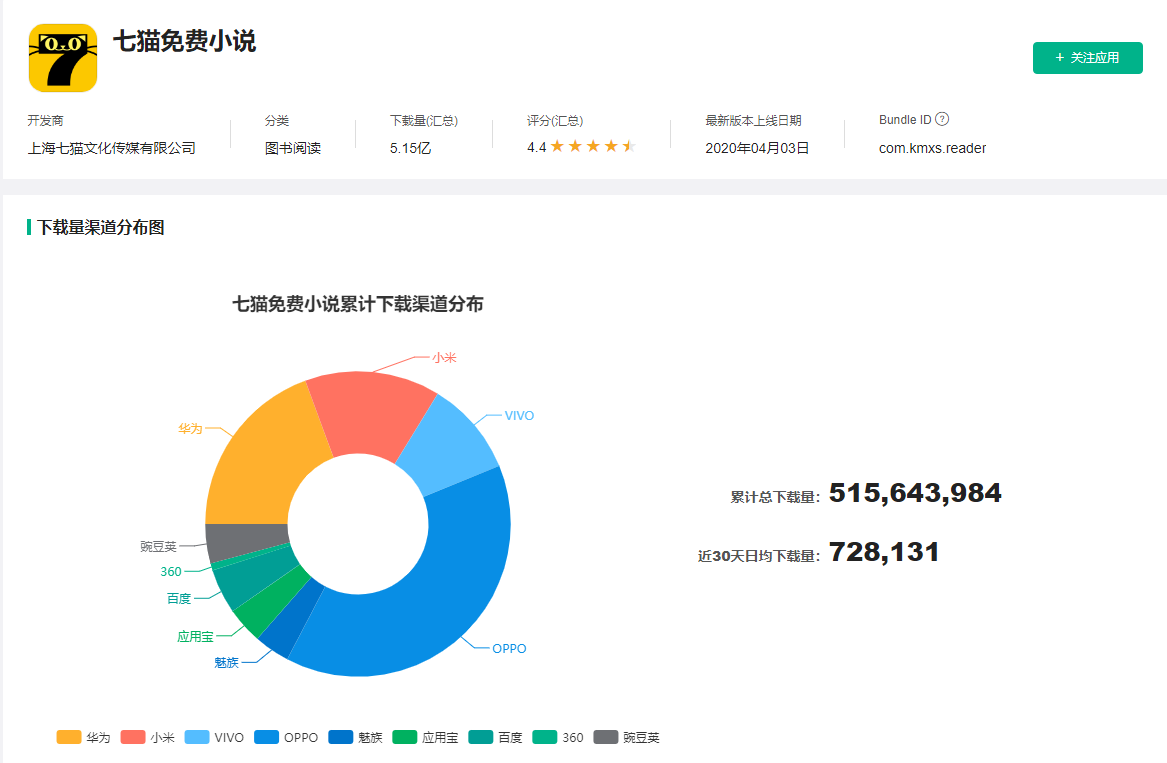
Task: Click the 魅族 label beside the chart
Action: pos(226,663)
